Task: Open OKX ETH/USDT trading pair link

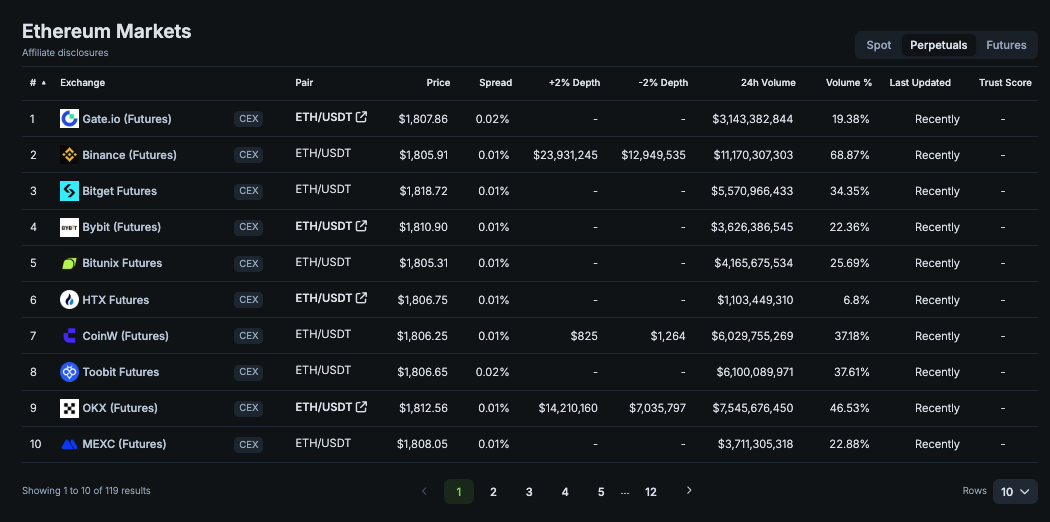Action: click(x=324, y=407)
